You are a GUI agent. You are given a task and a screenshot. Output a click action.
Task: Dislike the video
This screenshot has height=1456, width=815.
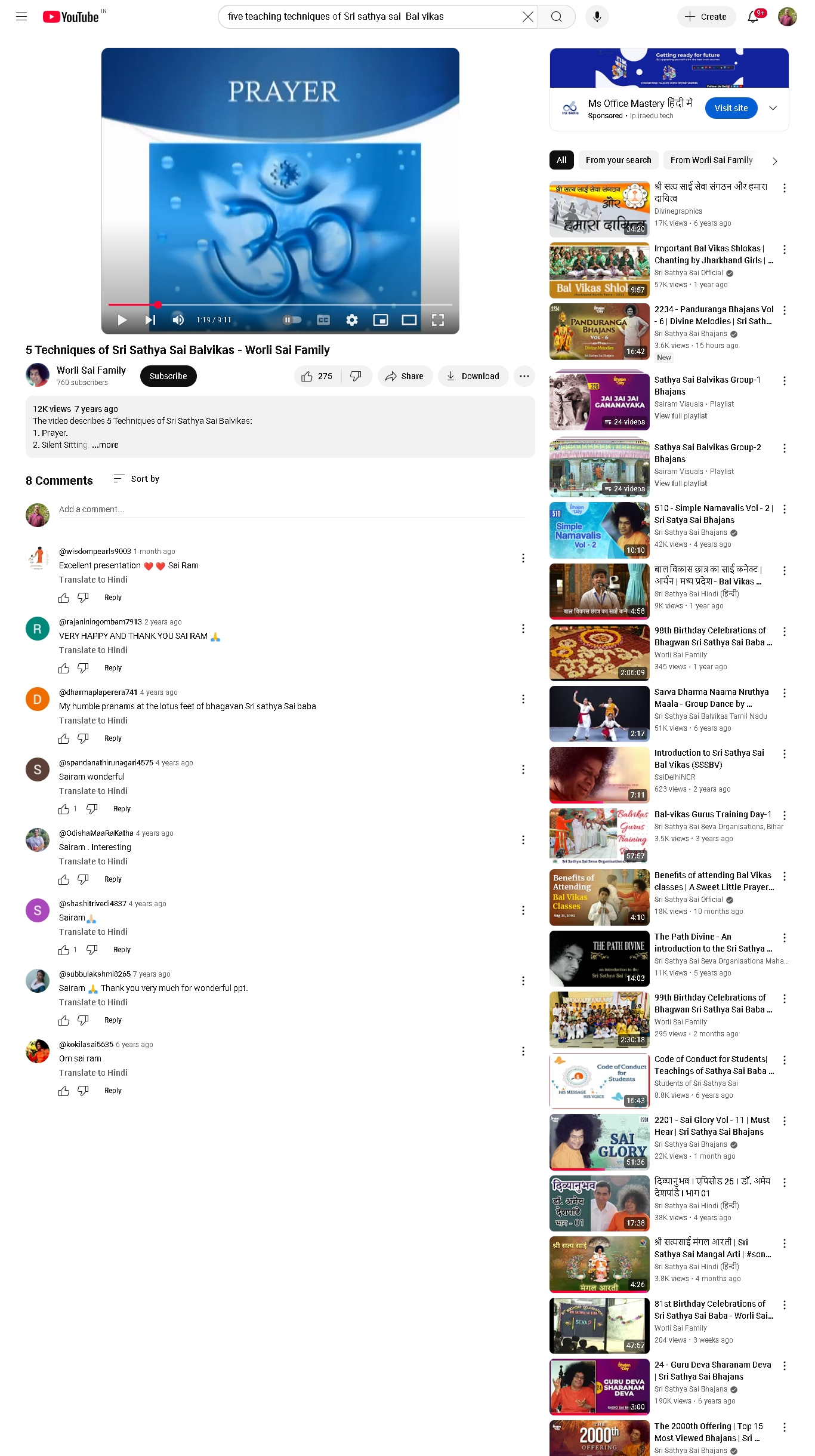pos(356,376)
